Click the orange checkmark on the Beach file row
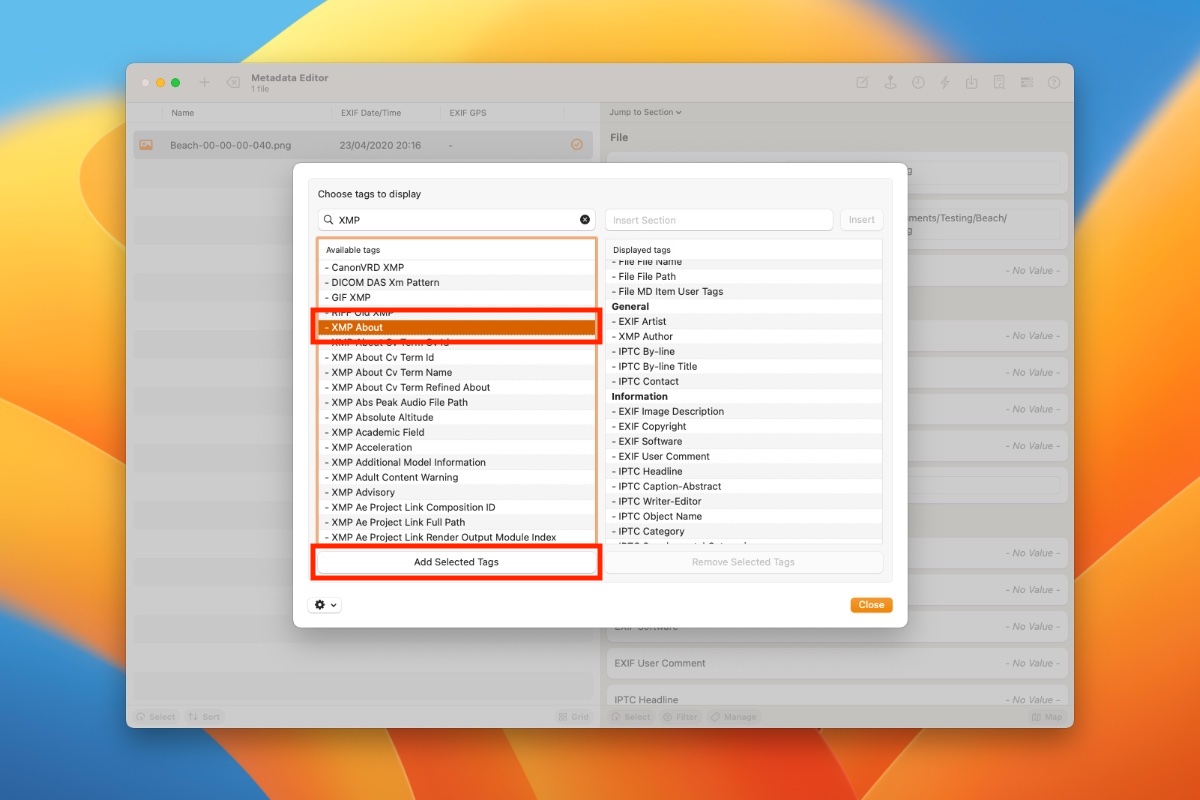Screen dimensions: 1200x800 tap(577, 145)
